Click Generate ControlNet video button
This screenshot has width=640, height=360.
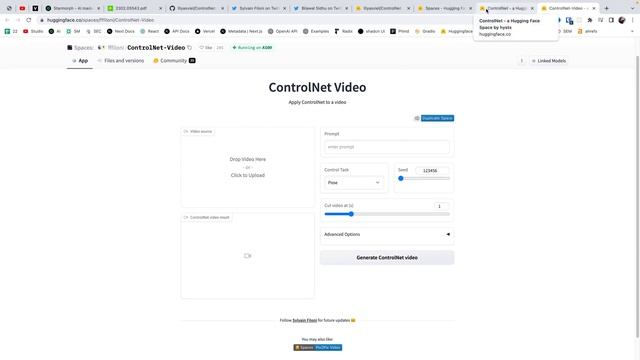coord(387,258)
